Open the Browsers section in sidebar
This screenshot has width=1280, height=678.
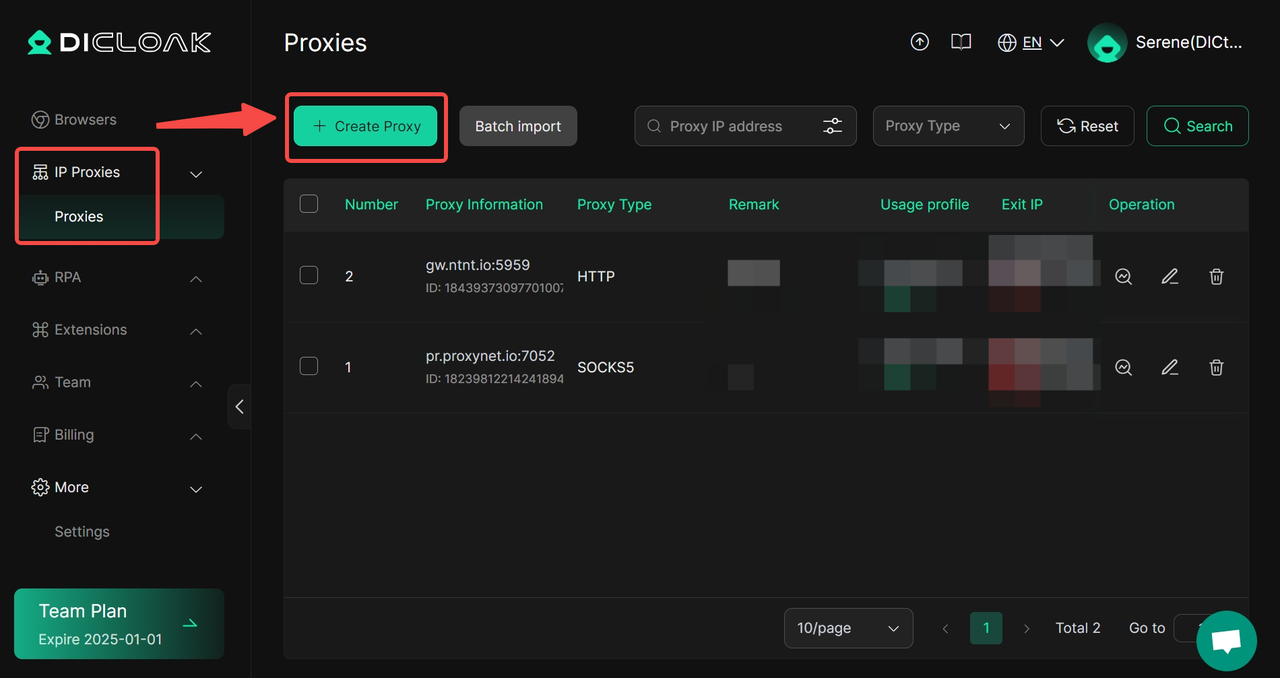85,119
